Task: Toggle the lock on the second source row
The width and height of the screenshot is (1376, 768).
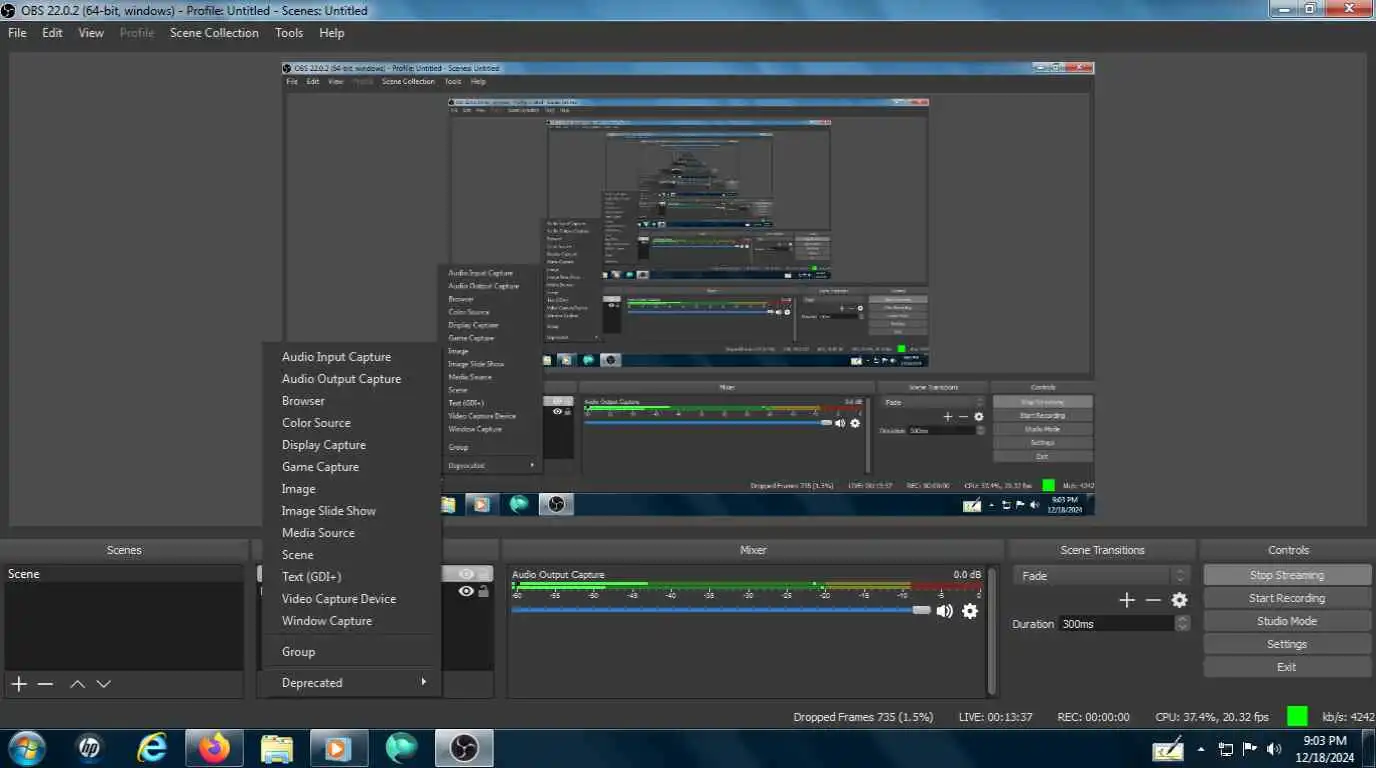Action: (484, 592)
